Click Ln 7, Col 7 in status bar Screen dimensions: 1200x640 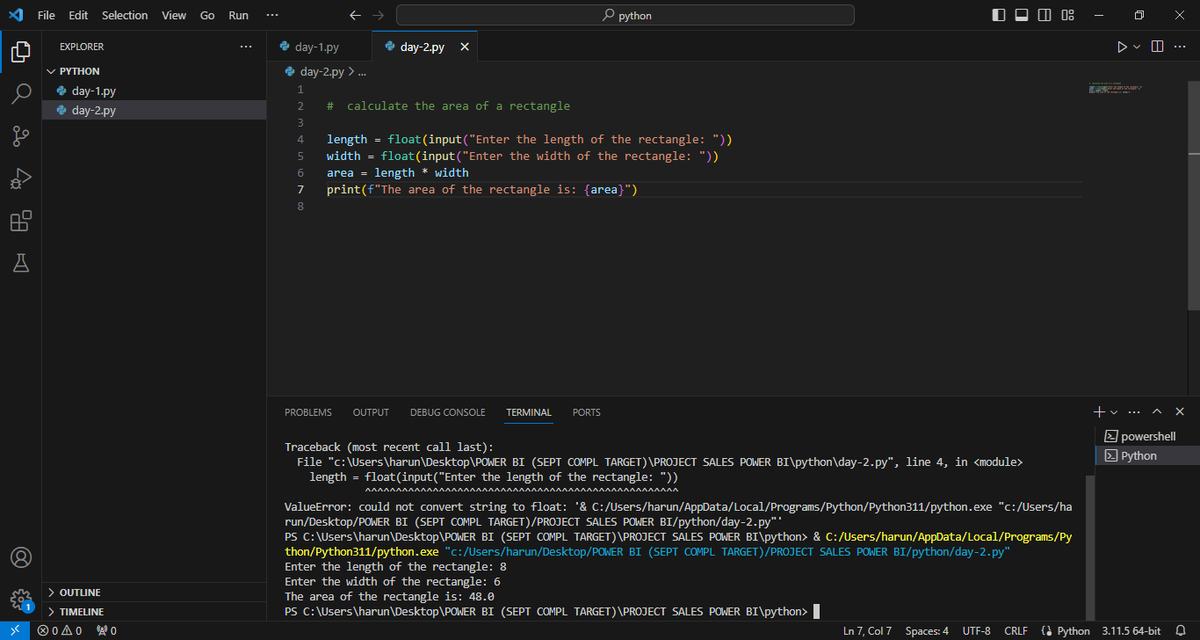point(867,631)
